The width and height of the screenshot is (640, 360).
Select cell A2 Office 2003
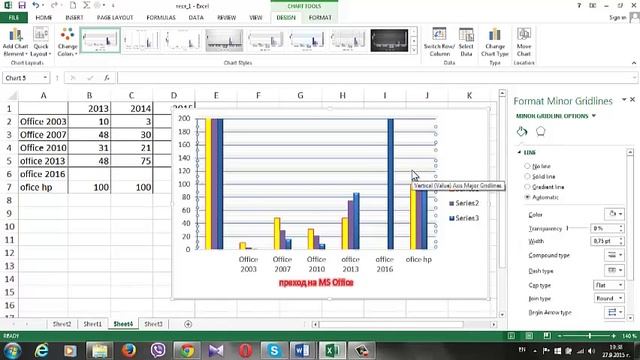click(43, 122)
